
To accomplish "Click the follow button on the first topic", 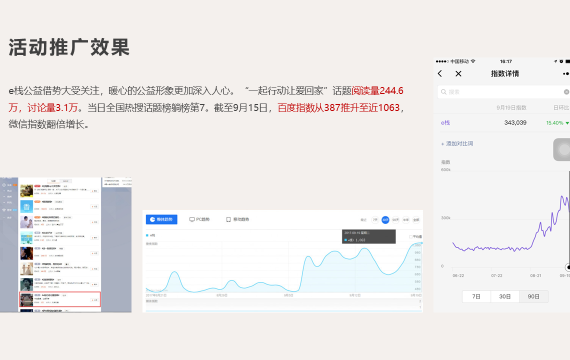I will pyautogui.click(x=95, y=191).
